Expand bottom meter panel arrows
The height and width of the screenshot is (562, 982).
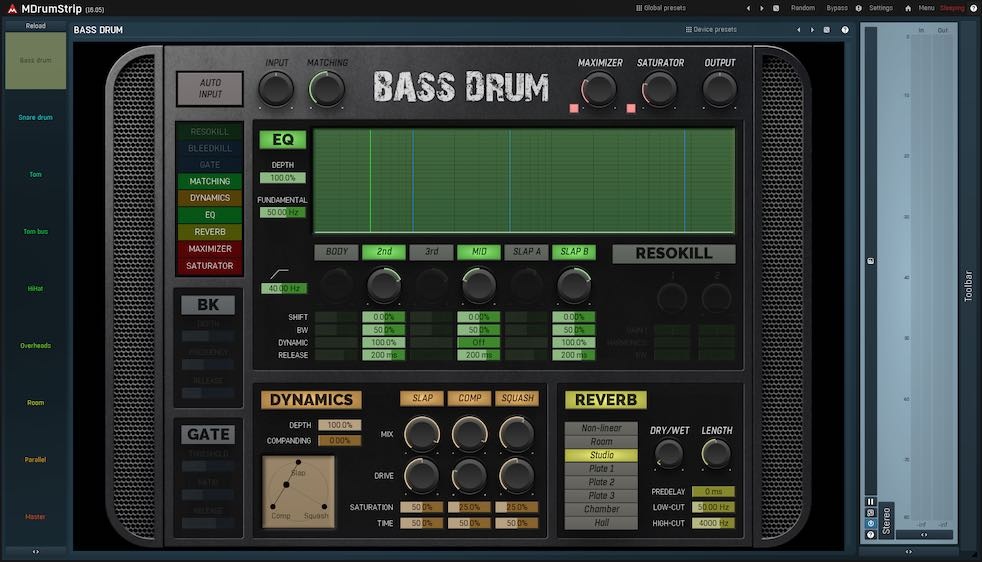click(909, 552)
